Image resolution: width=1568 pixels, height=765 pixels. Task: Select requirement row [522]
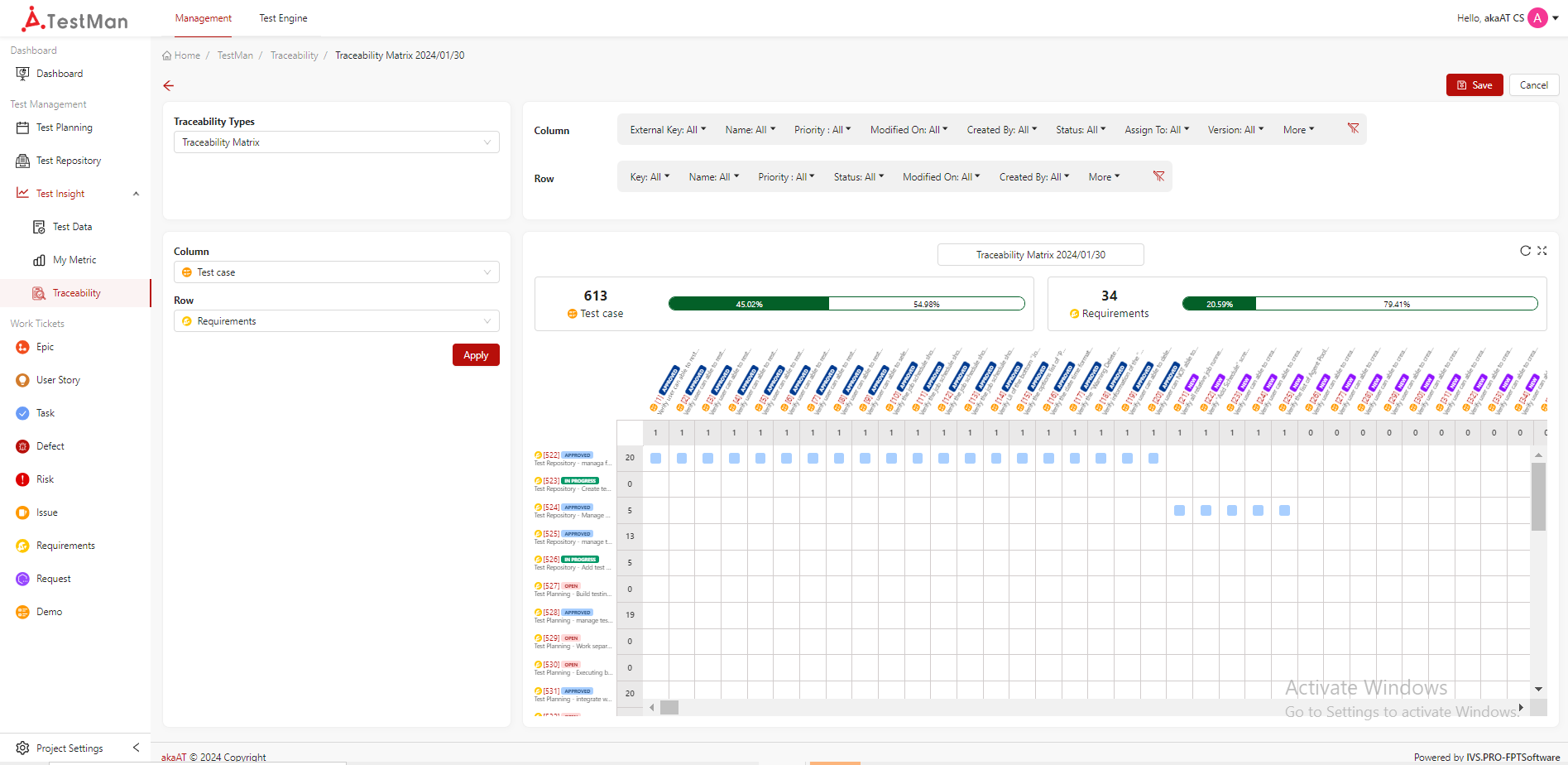pos(573,459)
